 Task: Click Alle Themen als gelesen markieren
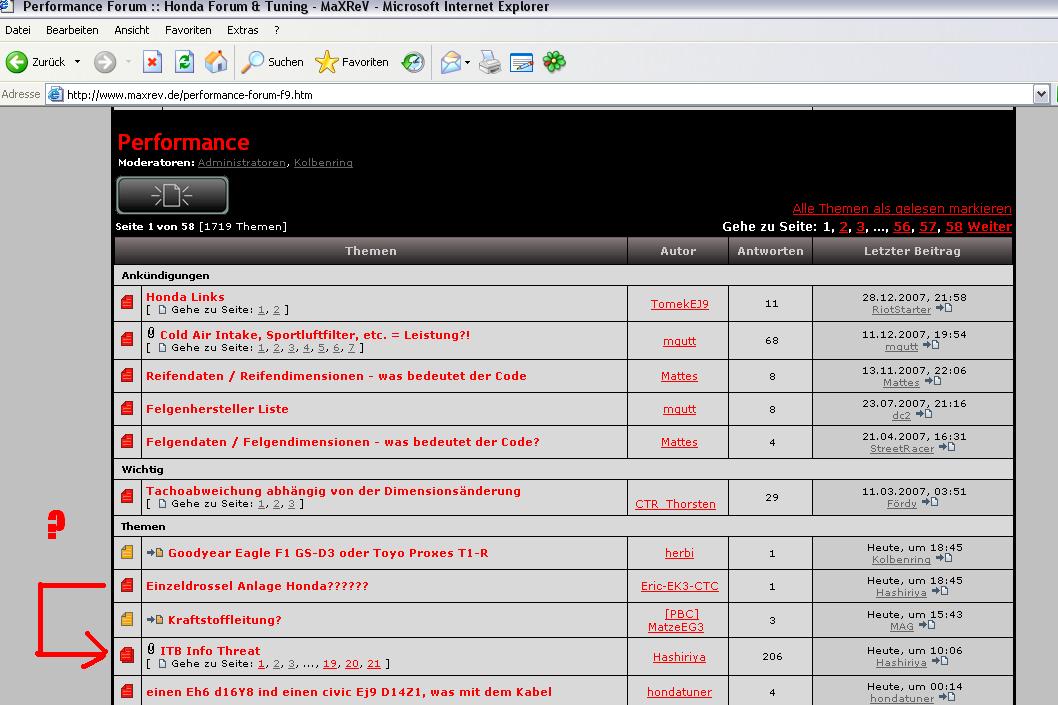[902, 208]
